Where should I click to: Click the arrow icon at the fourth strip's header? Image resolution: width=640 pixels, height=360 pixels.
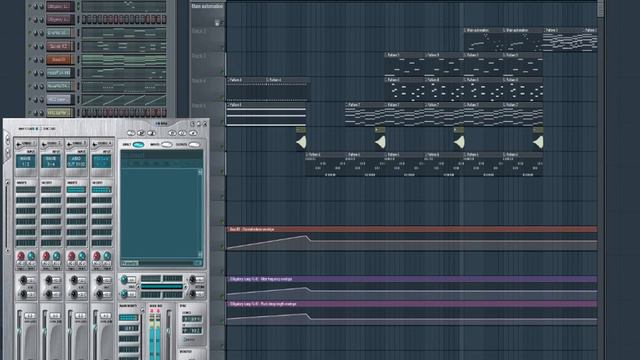(95, 144)
